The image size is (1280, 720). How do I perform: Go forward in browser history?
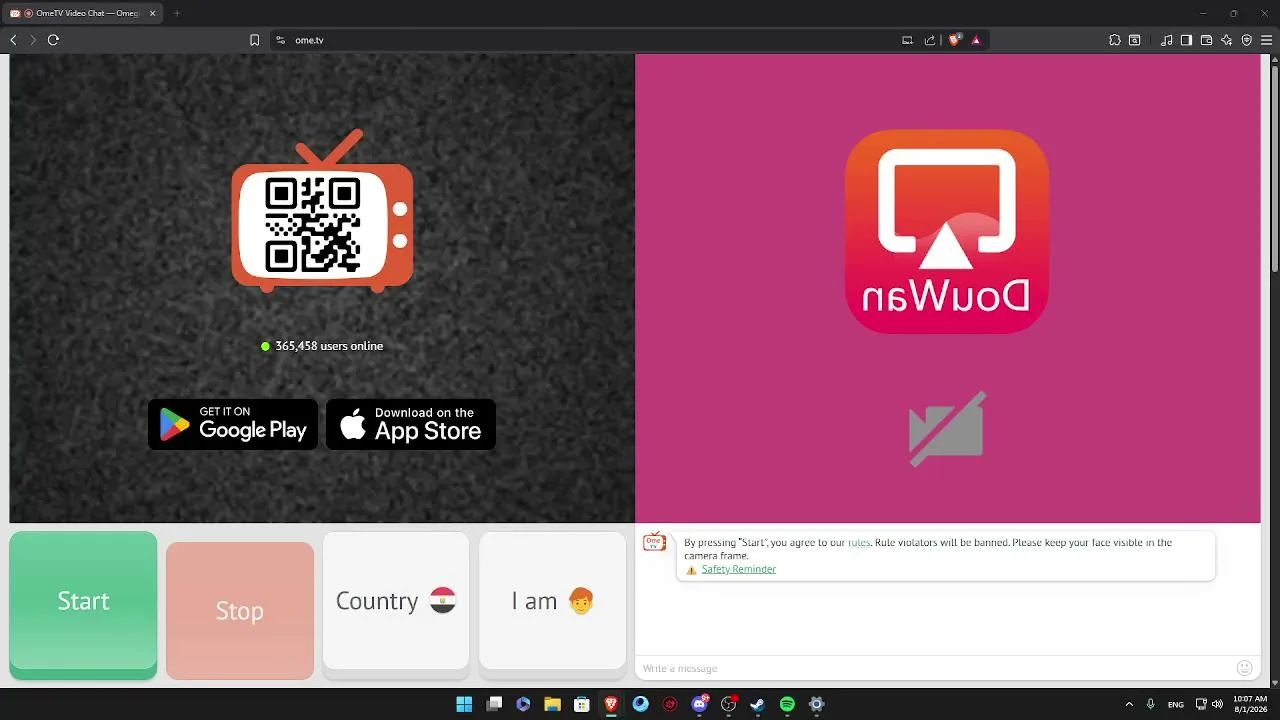tap(33, 40)
